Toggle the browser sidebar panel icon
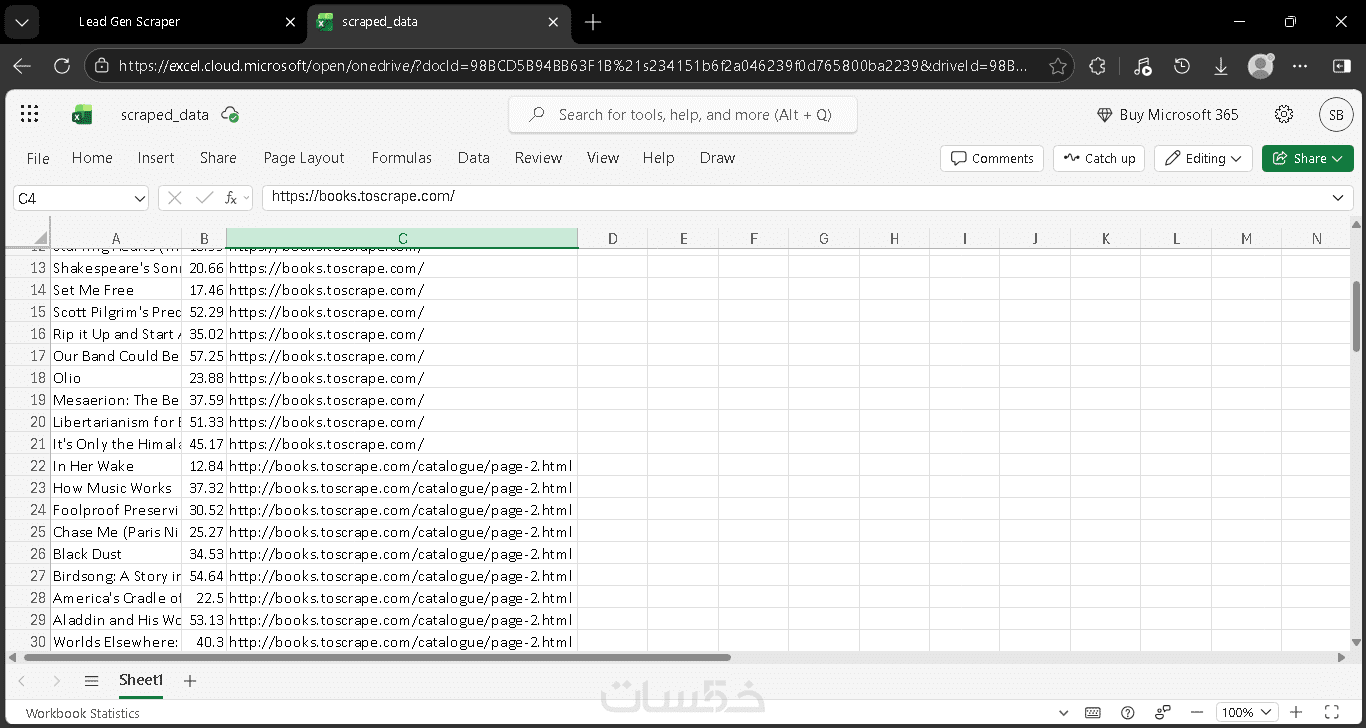Viewport: 1366px width, 728px height. tap(1341, 66)
